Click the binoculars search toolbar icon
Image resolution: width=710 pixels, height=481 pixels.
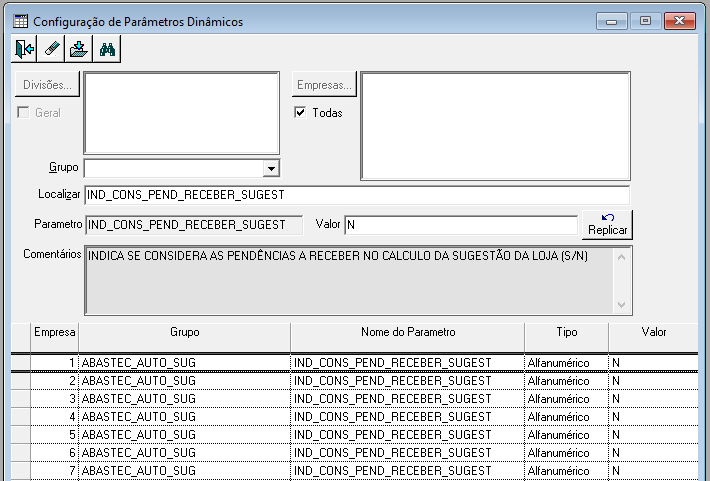tap(107, 48)
